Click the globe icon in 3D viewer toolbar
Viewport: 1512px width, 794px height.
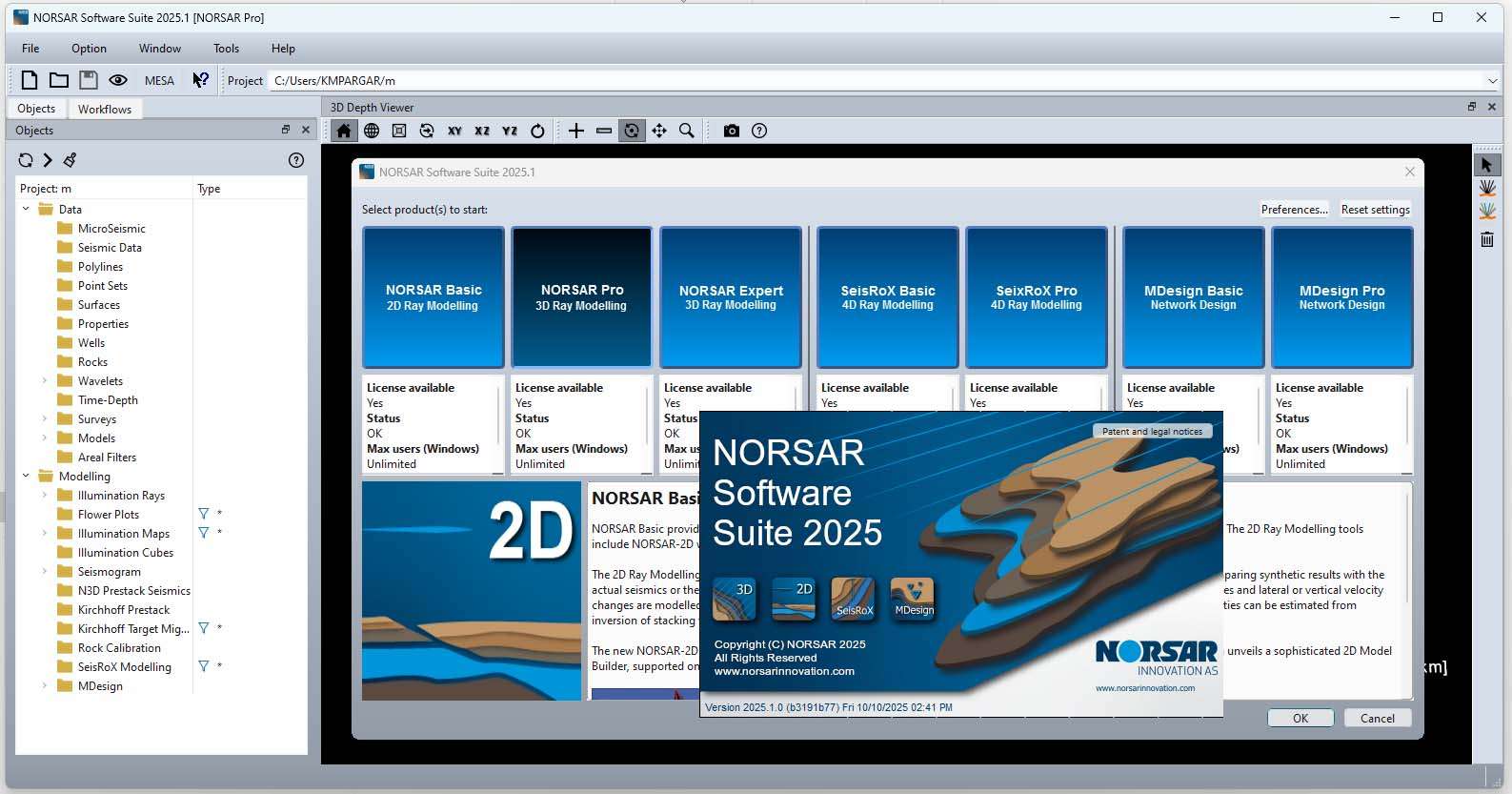pyautogui.click(x=372, y=131)
